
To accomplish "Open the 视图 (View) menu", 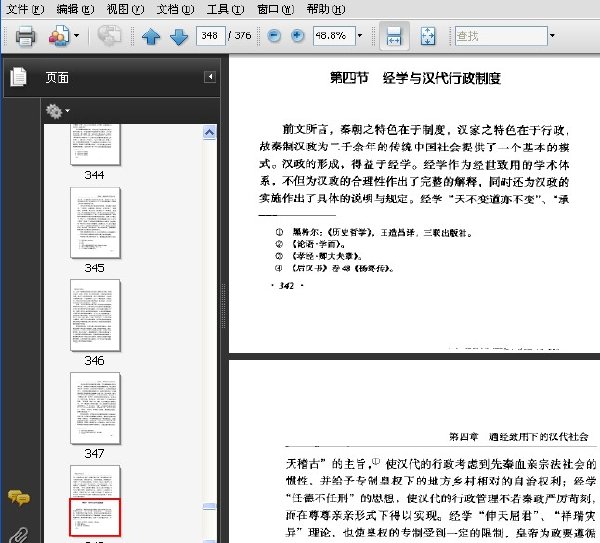I will tap(125, 9).
